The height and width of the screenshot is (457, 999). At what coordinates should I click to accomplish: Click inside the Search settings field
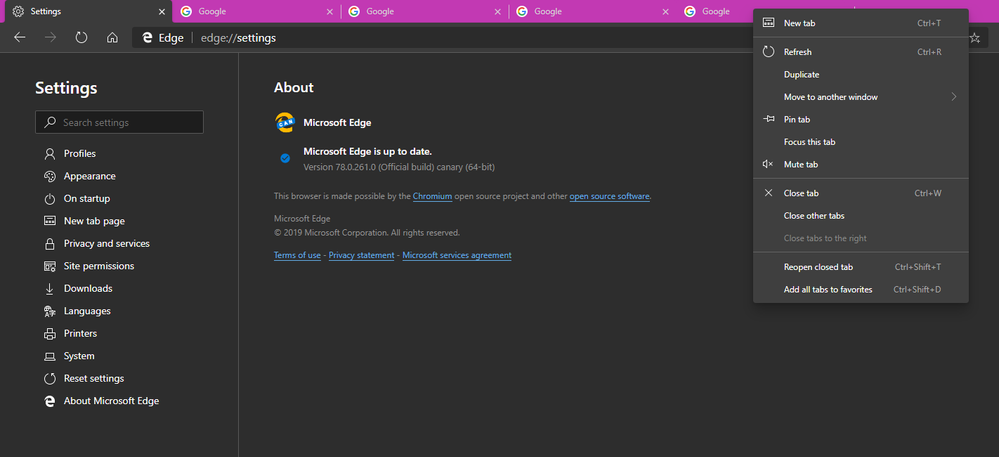(120, 122)
